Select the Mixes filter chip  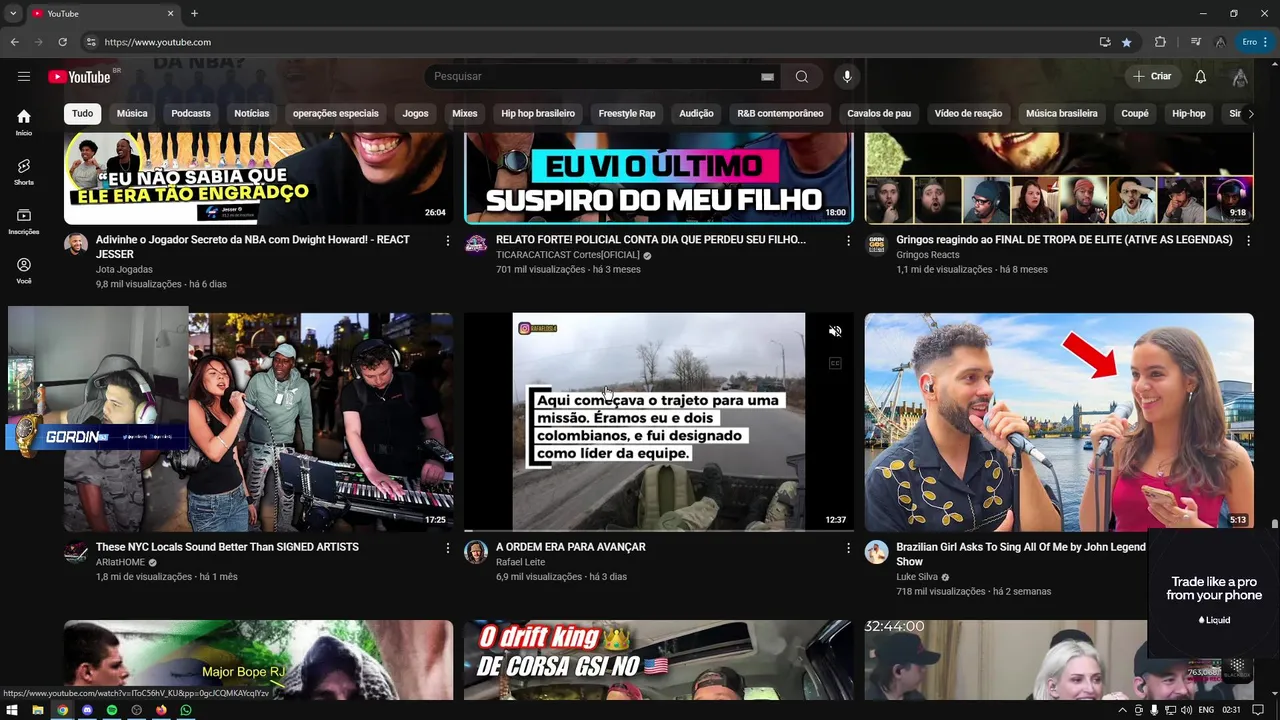(465, 114)
